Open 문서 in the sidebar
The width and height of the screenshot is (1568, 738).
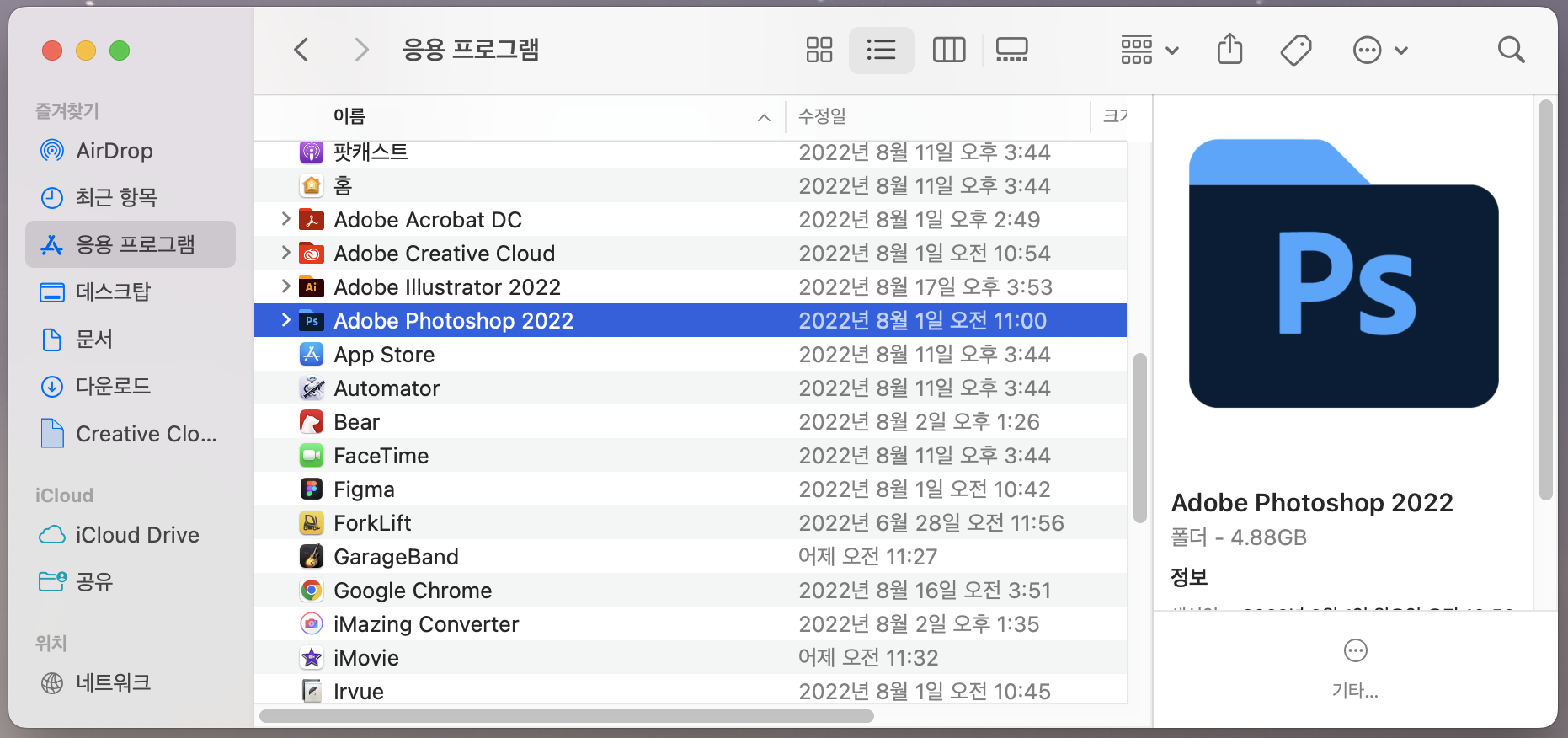[x=131, y=340]
